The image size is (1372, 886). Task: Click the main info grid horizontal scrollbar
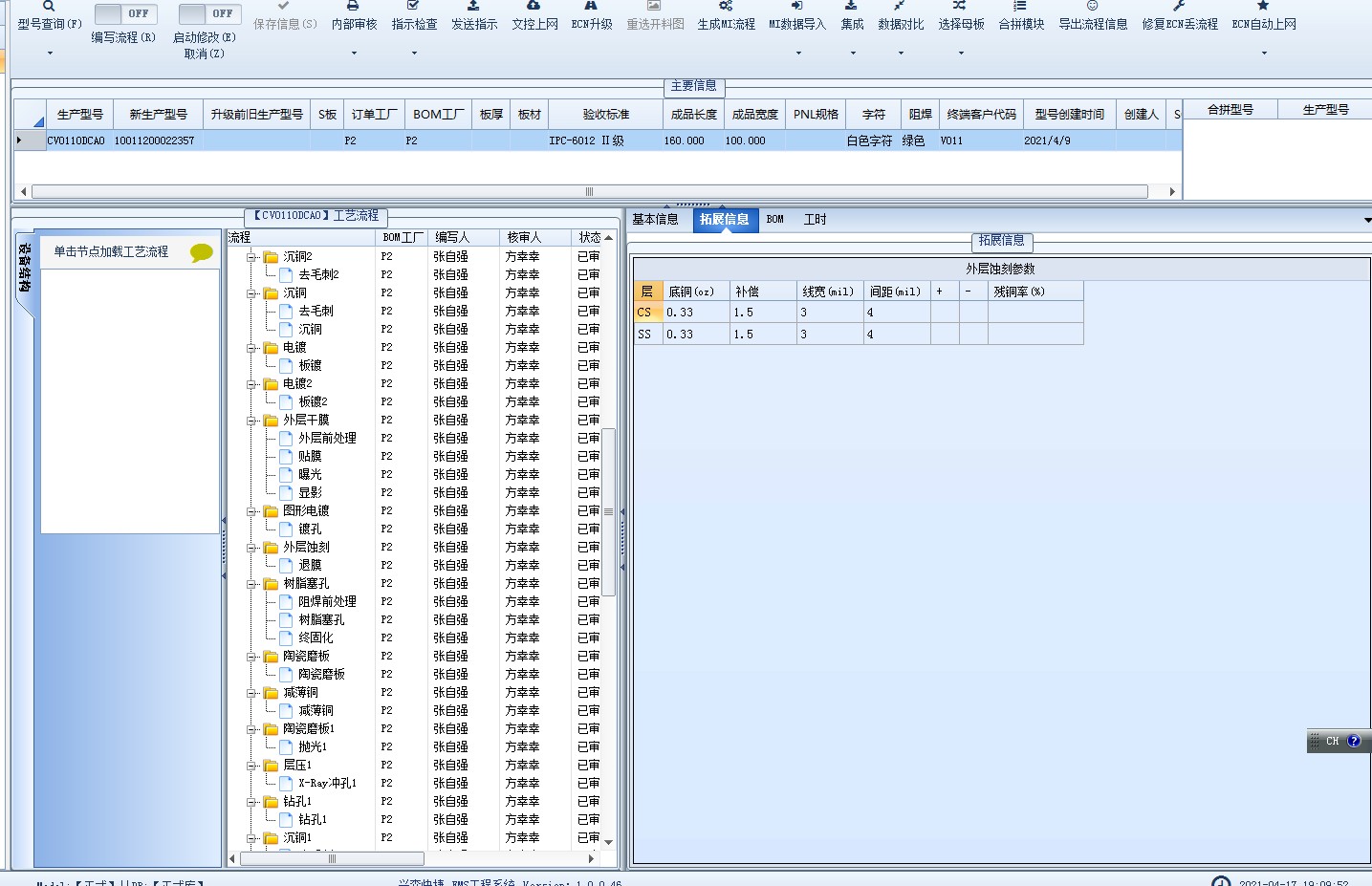pyautogui.click(x=589, y=191)
